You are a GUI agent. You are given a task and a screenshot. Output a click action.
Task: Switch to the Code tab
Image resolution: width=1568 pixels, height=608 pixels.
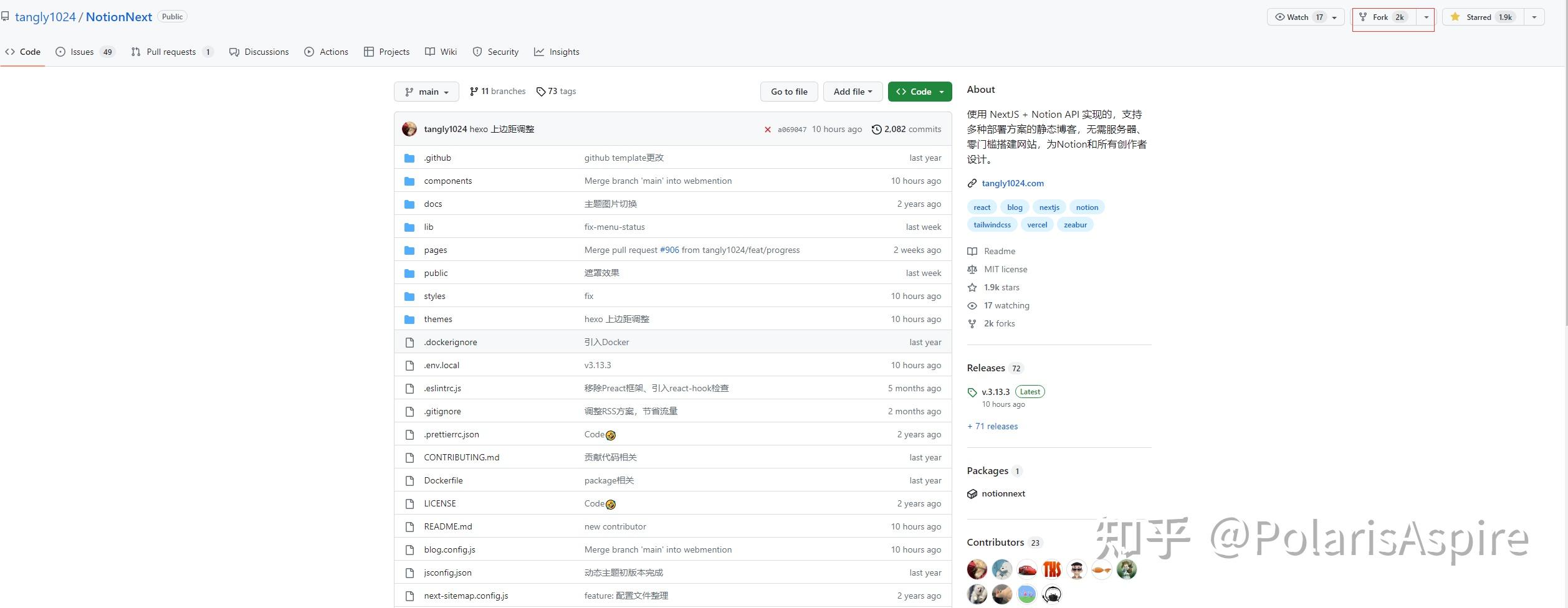(x=22, y=52)
